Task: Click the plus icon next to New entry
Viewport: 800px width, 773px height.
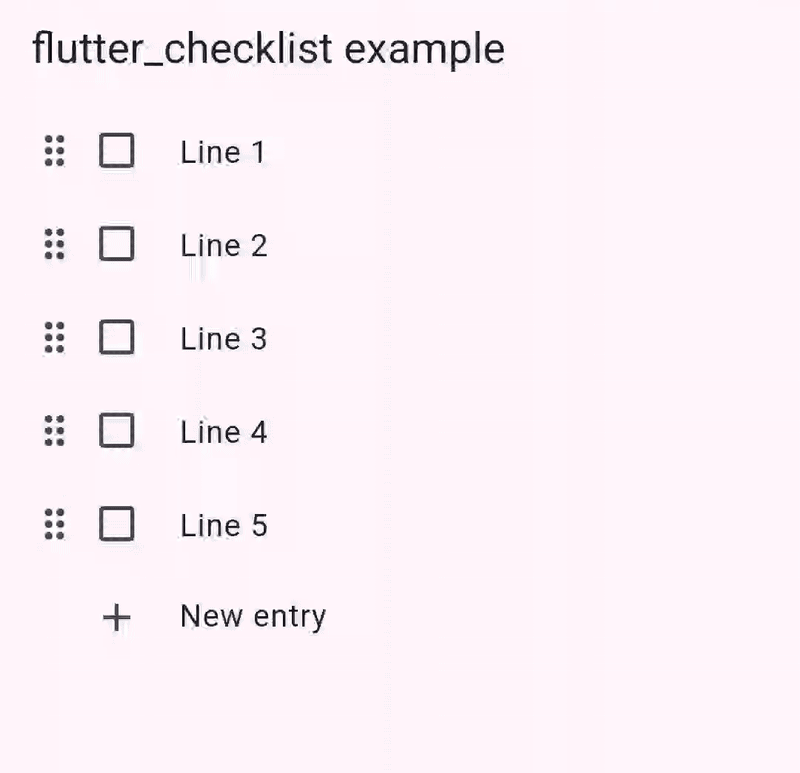Action: pyautogui.click(x=117, y=617)
